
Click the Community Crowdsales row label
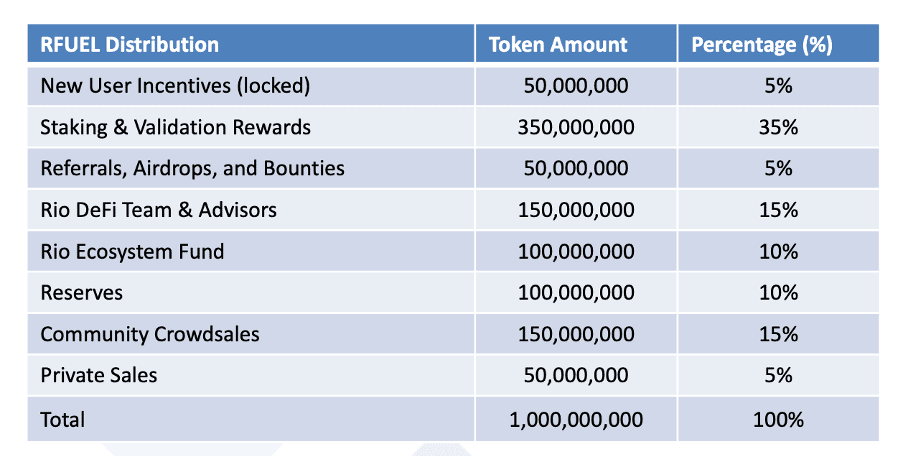click(251, 334)
